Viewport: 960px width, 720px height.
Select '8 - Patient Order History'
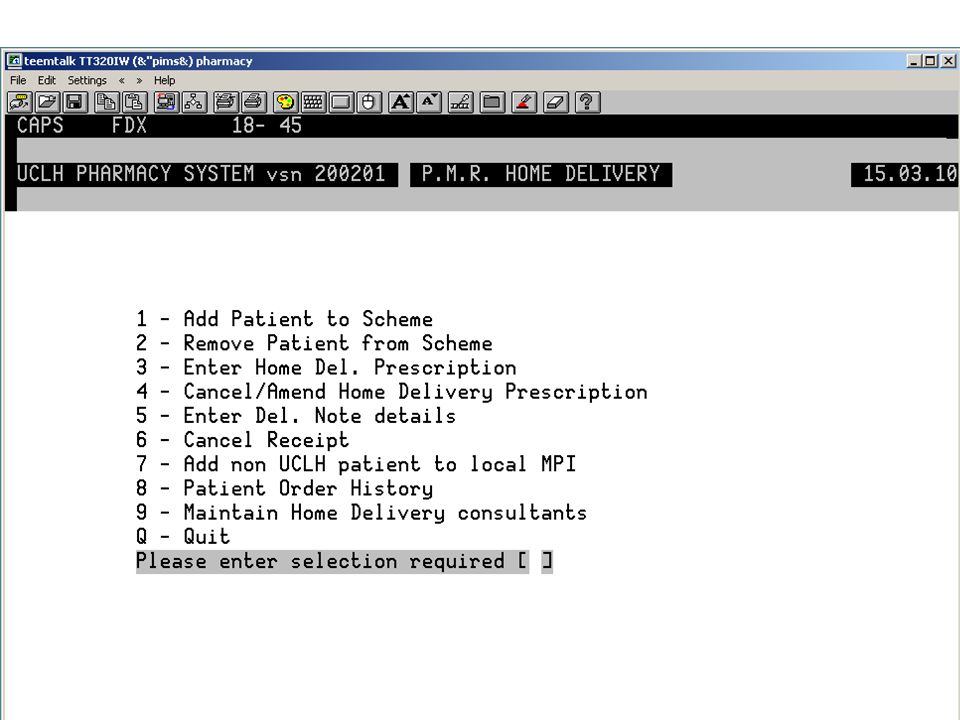pyautogui.click(x=285, y=488)
